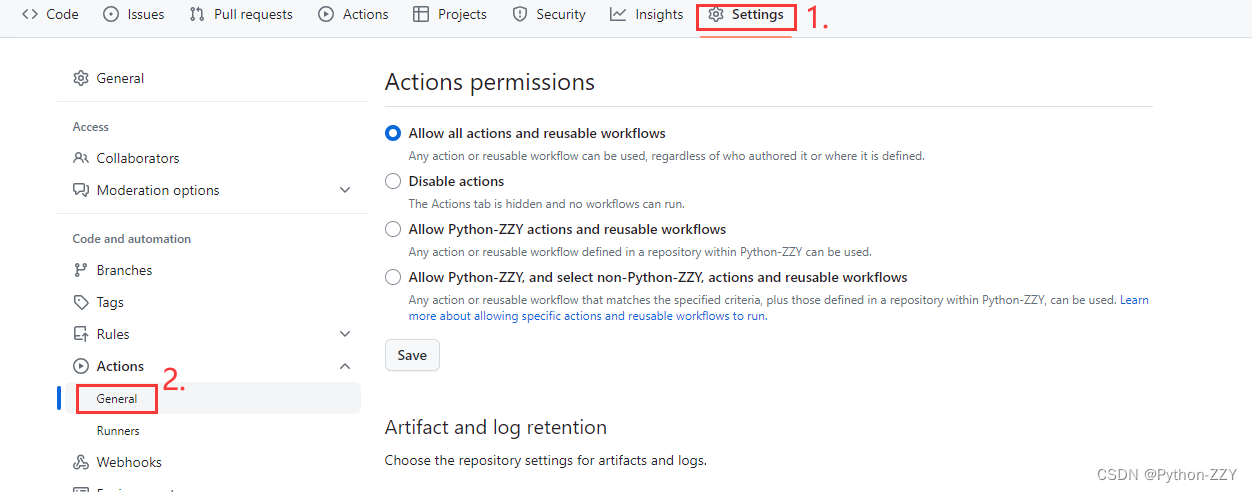Click the Tags tag icon
1252x492 pixels.
81,302
